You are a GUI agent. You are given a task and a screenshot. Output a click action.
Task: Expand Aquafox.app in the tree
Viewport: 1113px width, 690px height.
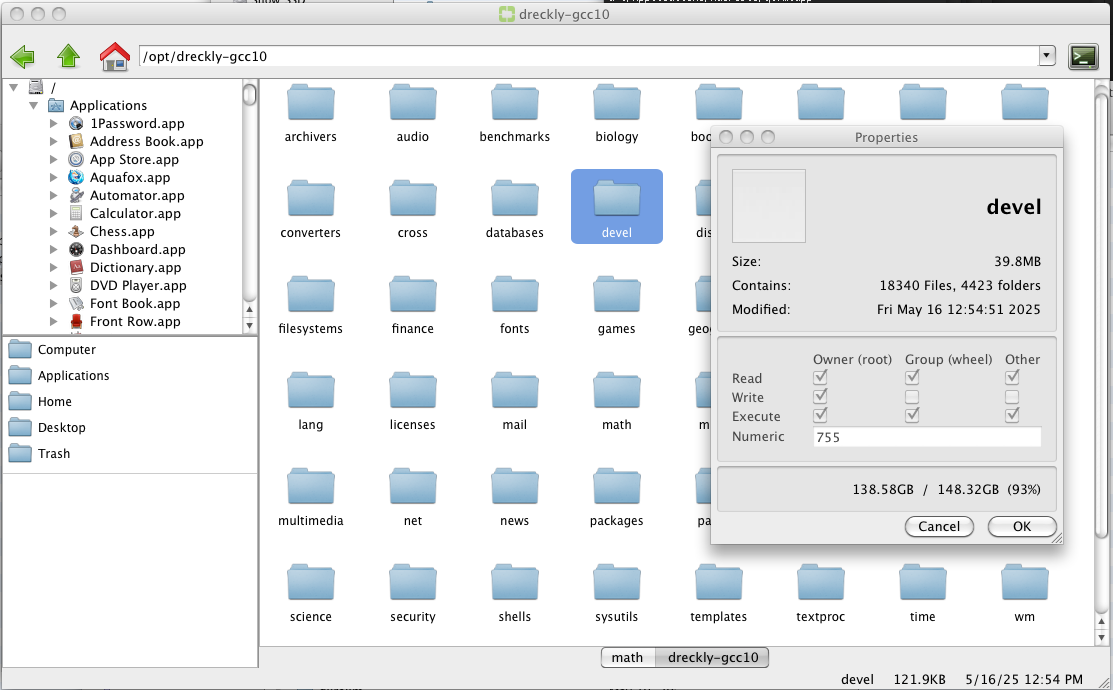click(53, 177)
